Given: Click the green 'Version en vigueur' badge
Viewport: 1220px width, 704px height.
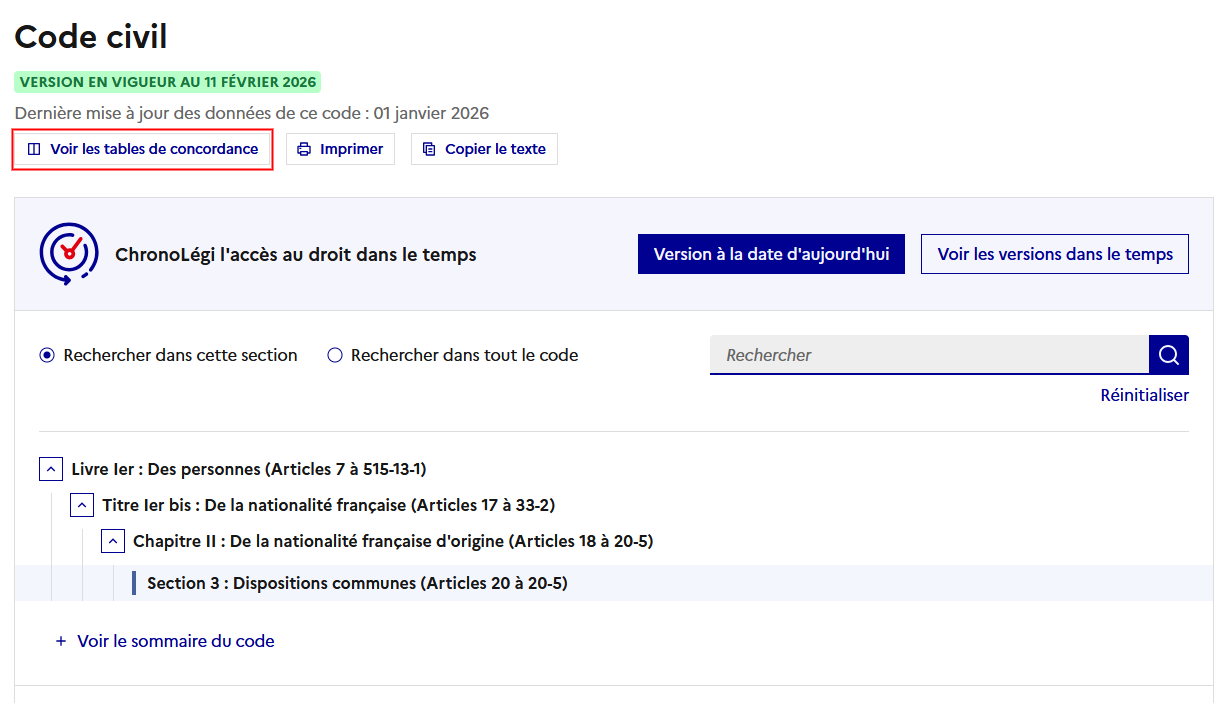Looking at the screenshot, I should click(168, 82).
